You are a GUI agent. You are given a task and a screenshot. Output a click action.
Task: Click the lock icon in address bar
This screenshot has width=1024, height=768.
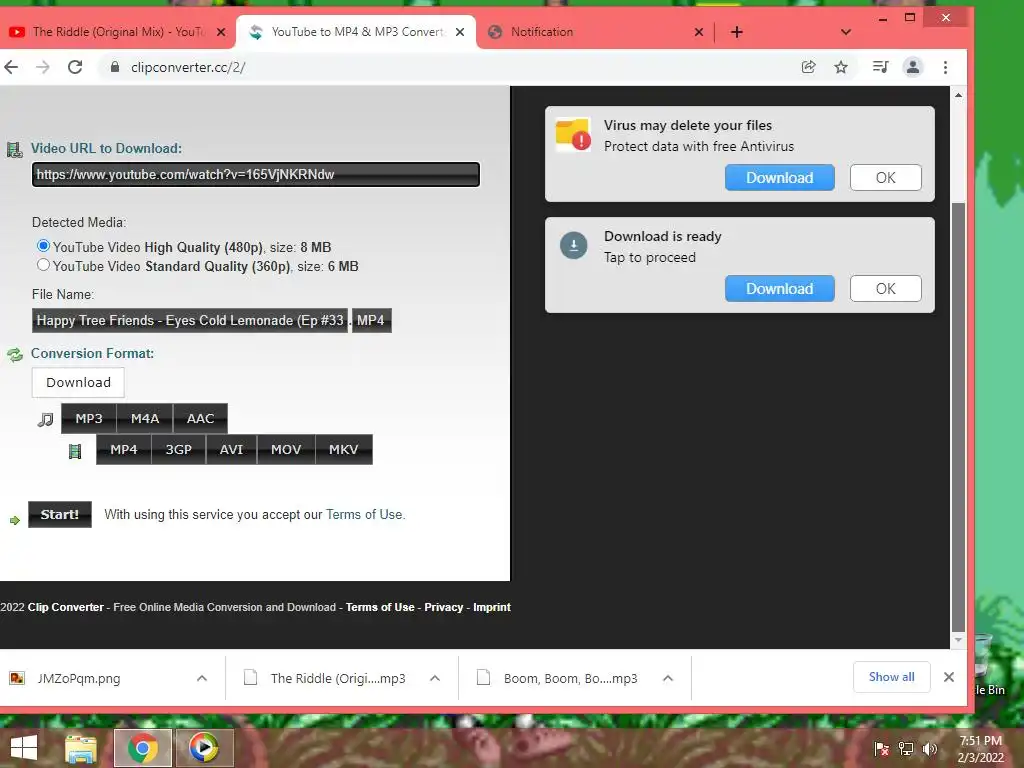click(x=115, y=67)
